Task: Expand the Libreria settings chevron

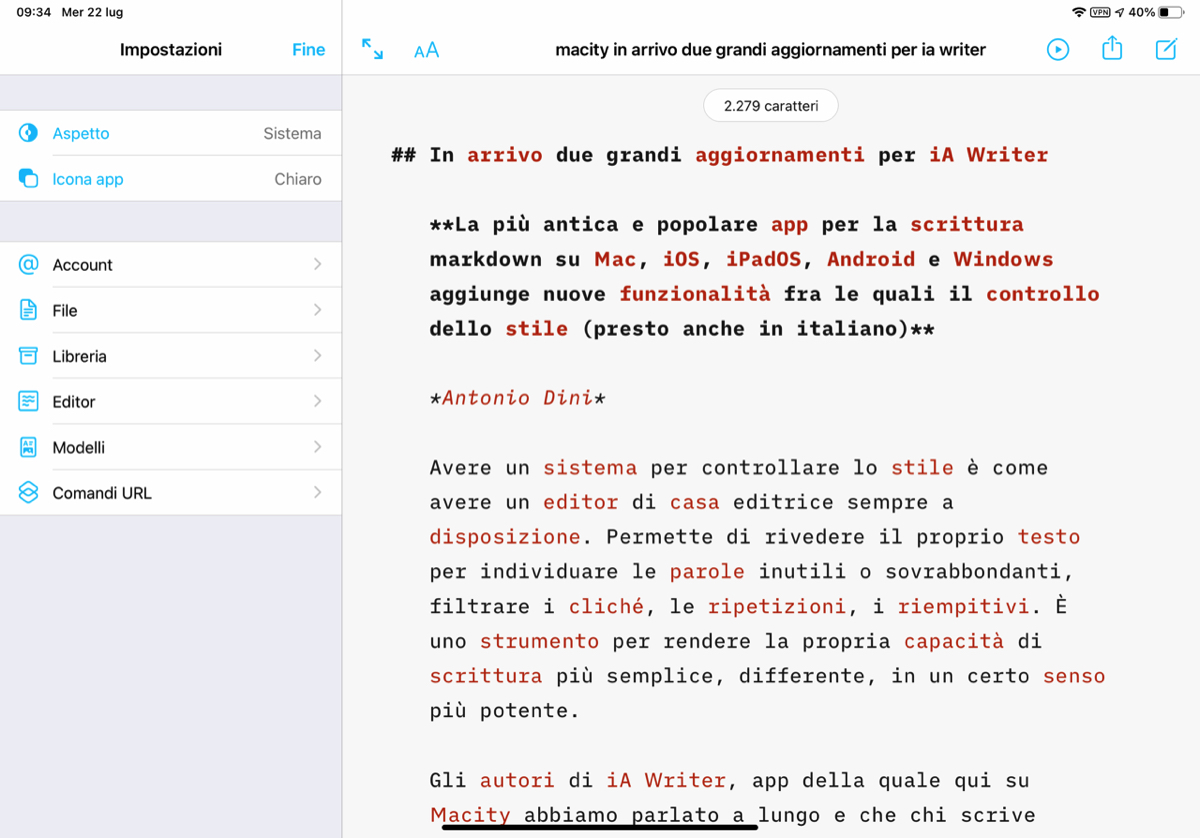Action: (x=317, y=355)
